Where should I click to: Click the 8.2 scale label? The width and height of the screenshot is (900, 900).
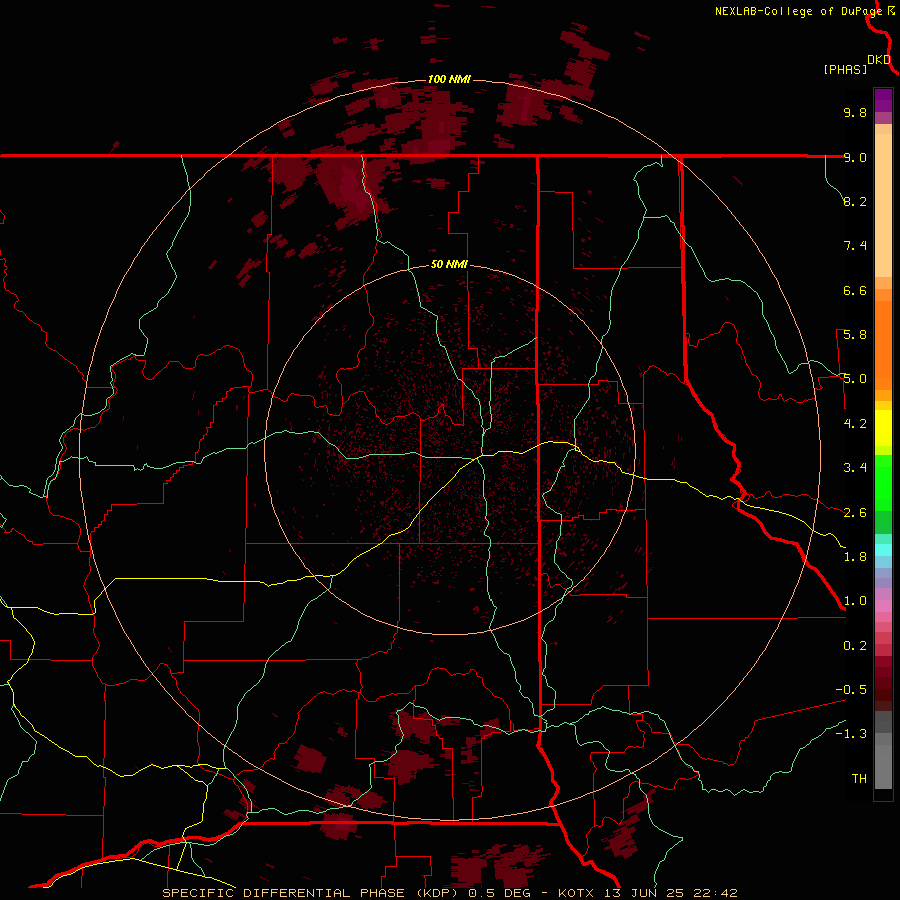click(855, 201)
